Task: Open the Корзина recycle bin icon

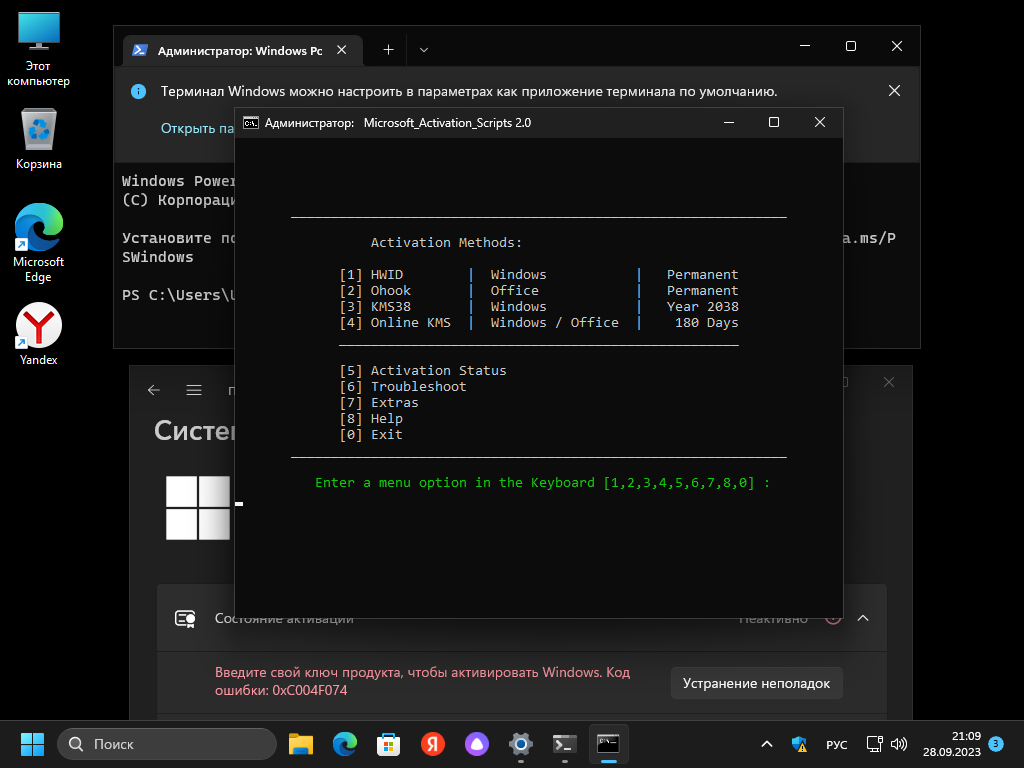Action: tap(39, 139)
